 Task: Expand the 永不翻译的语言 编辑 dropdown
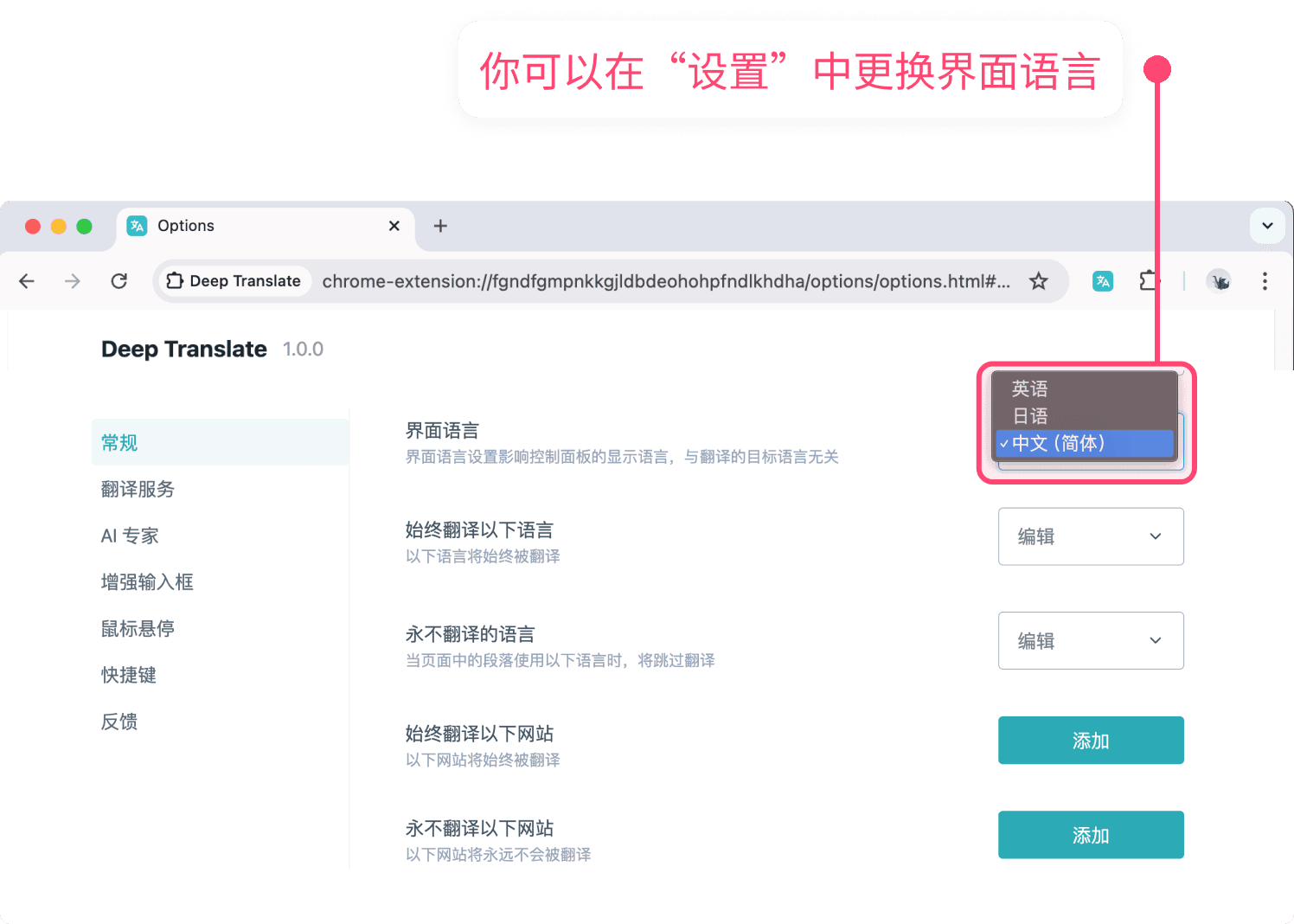(x=1090, y=641)
